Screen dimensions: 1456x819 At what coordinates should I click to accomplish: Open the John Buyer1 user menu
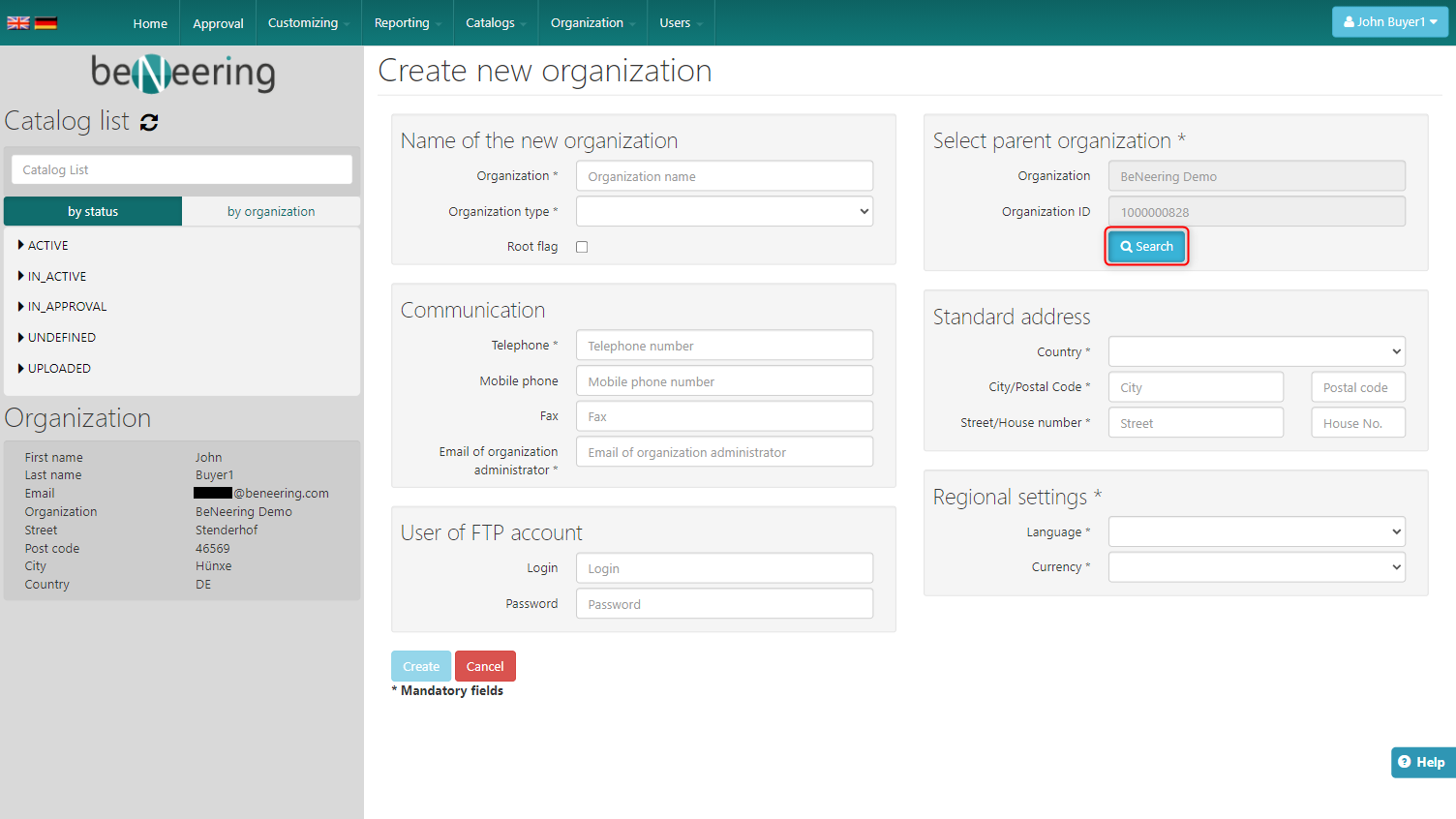(x=1389, y=22)
